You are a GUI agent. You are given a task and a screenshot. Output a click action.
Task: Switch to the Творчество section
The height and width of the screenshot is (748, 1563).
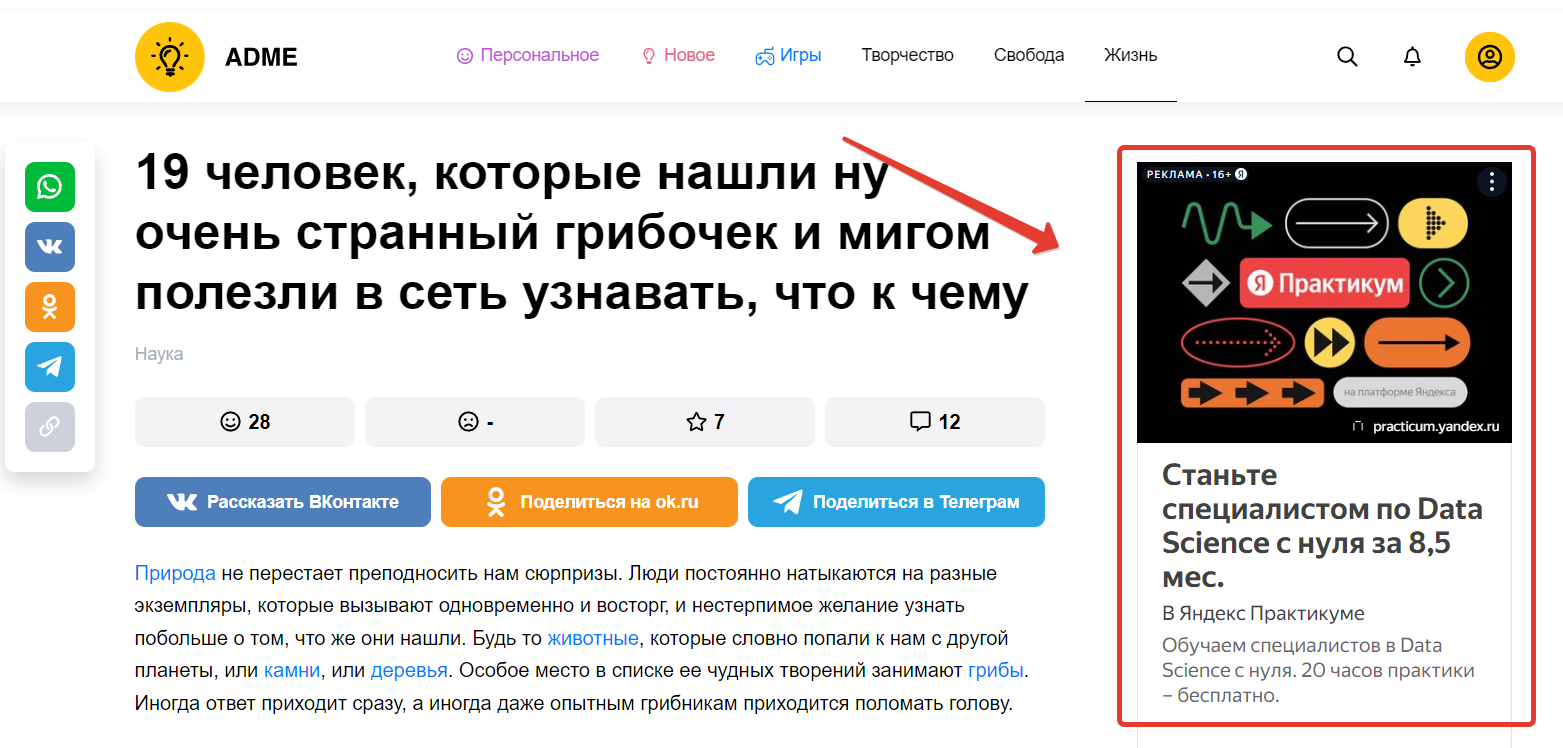(907, 56)
